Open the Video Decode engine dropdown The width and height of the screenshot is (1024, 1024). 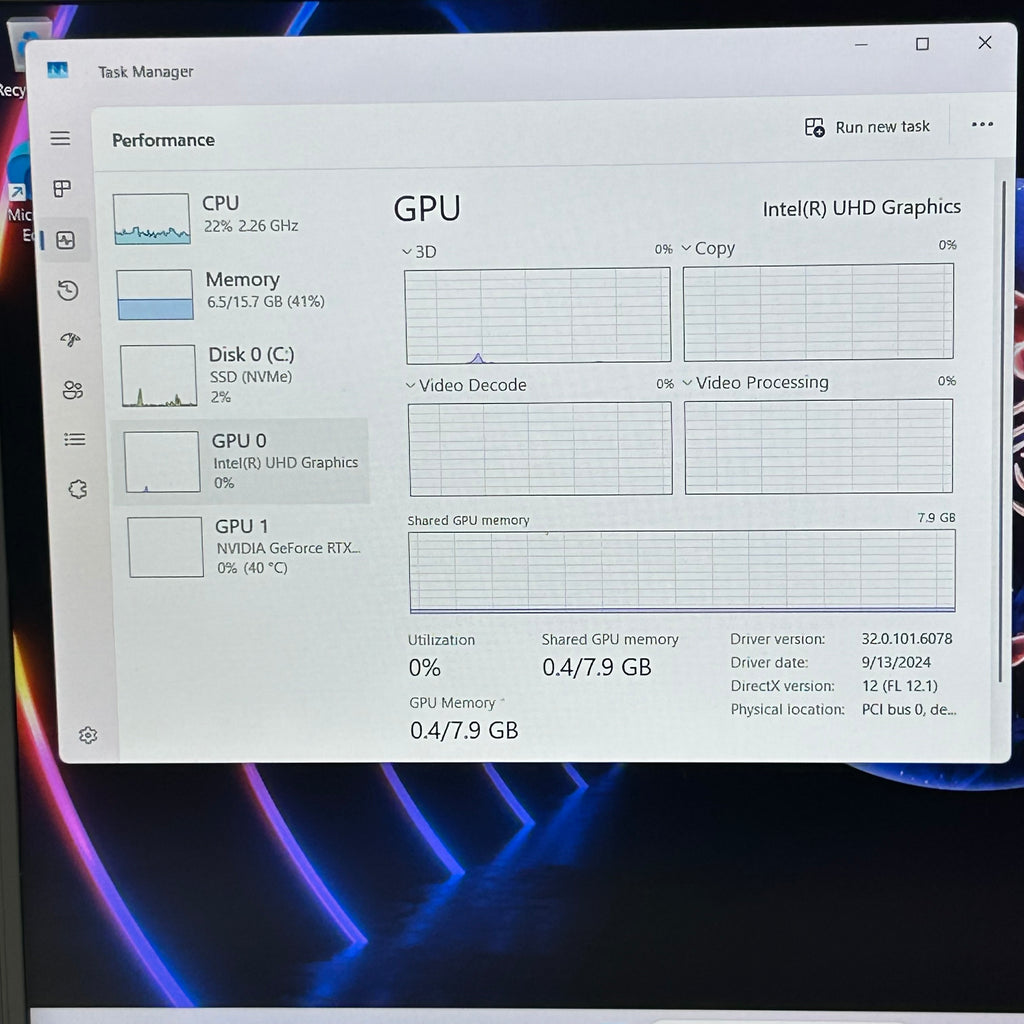[x=411, y=385]
